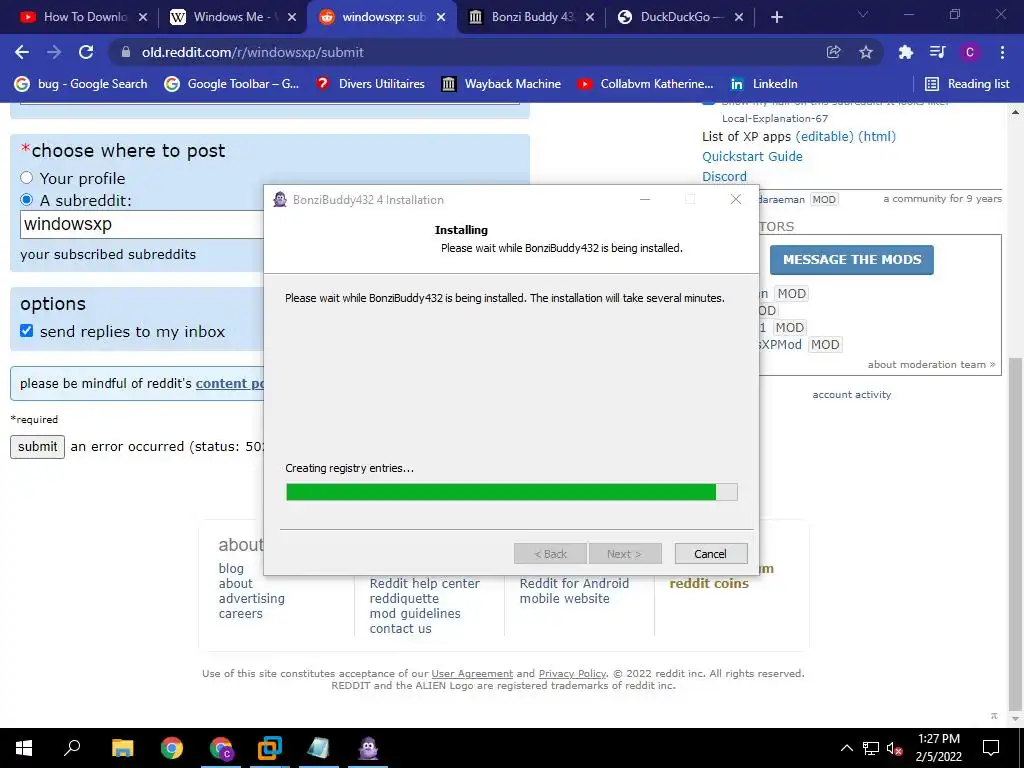Open the extensions puzzle icon
The width and height of the screenshot is (1024, 768).
tap(906, 52)
